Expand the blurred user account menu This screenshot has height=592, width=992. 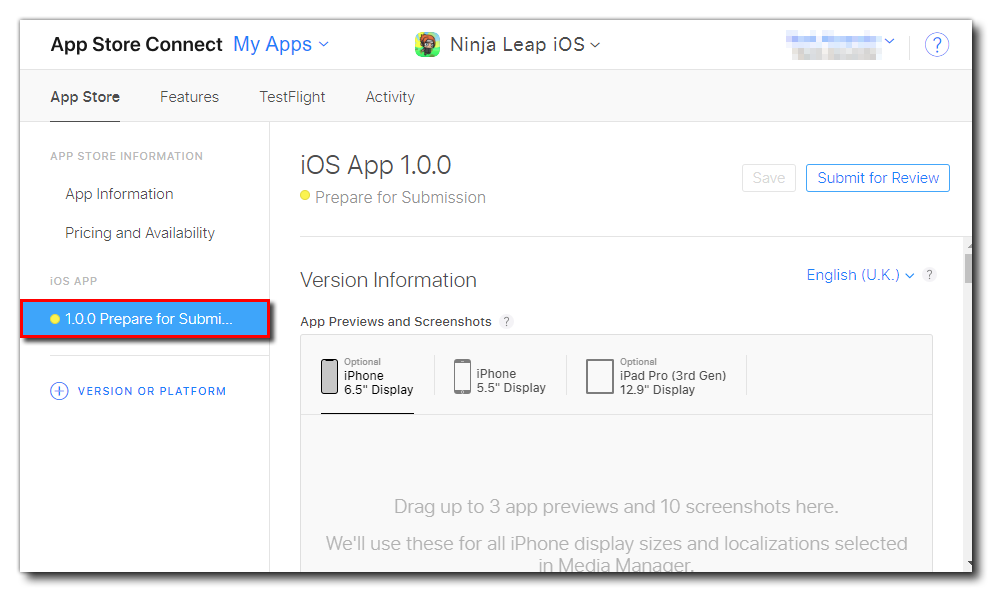click(840, 45)
